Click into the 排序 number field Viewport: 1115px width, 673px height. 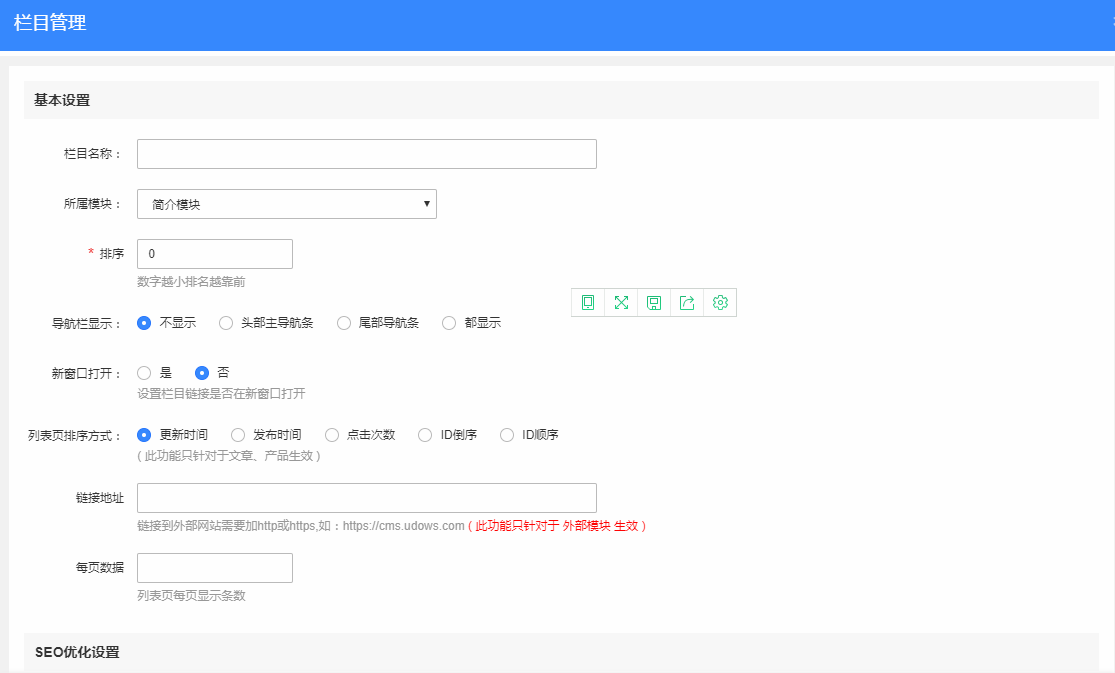[x=214, y=254]
